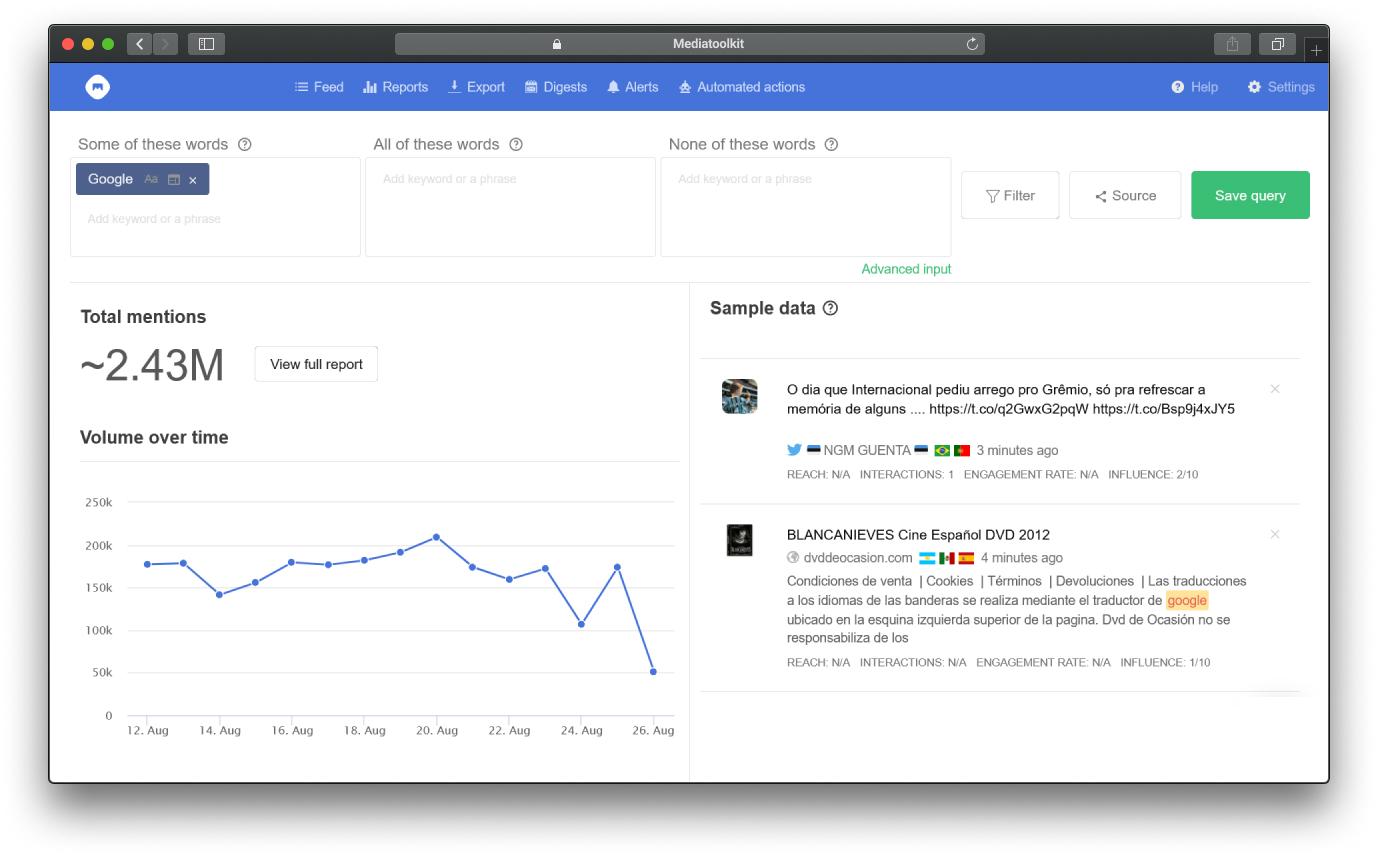Open the Safari share icon

point(1232,44)
